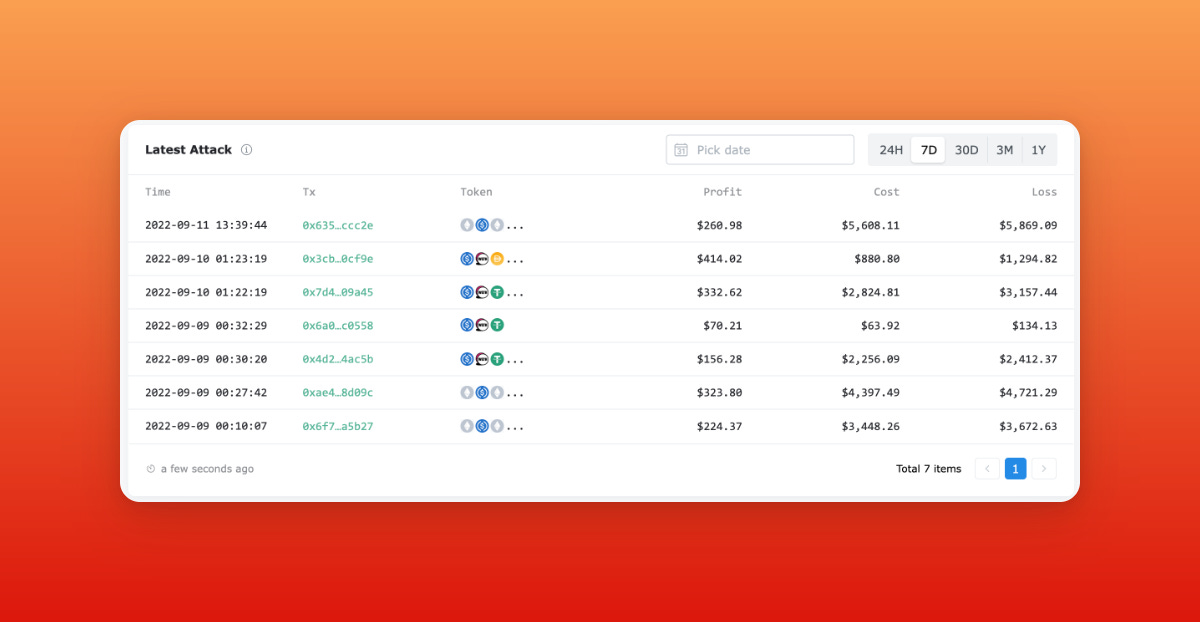Image resolution: width=1200 pixels, height=622 pixels.
Task: Click the loss value $1,294.82
Action: point(1028,259)
